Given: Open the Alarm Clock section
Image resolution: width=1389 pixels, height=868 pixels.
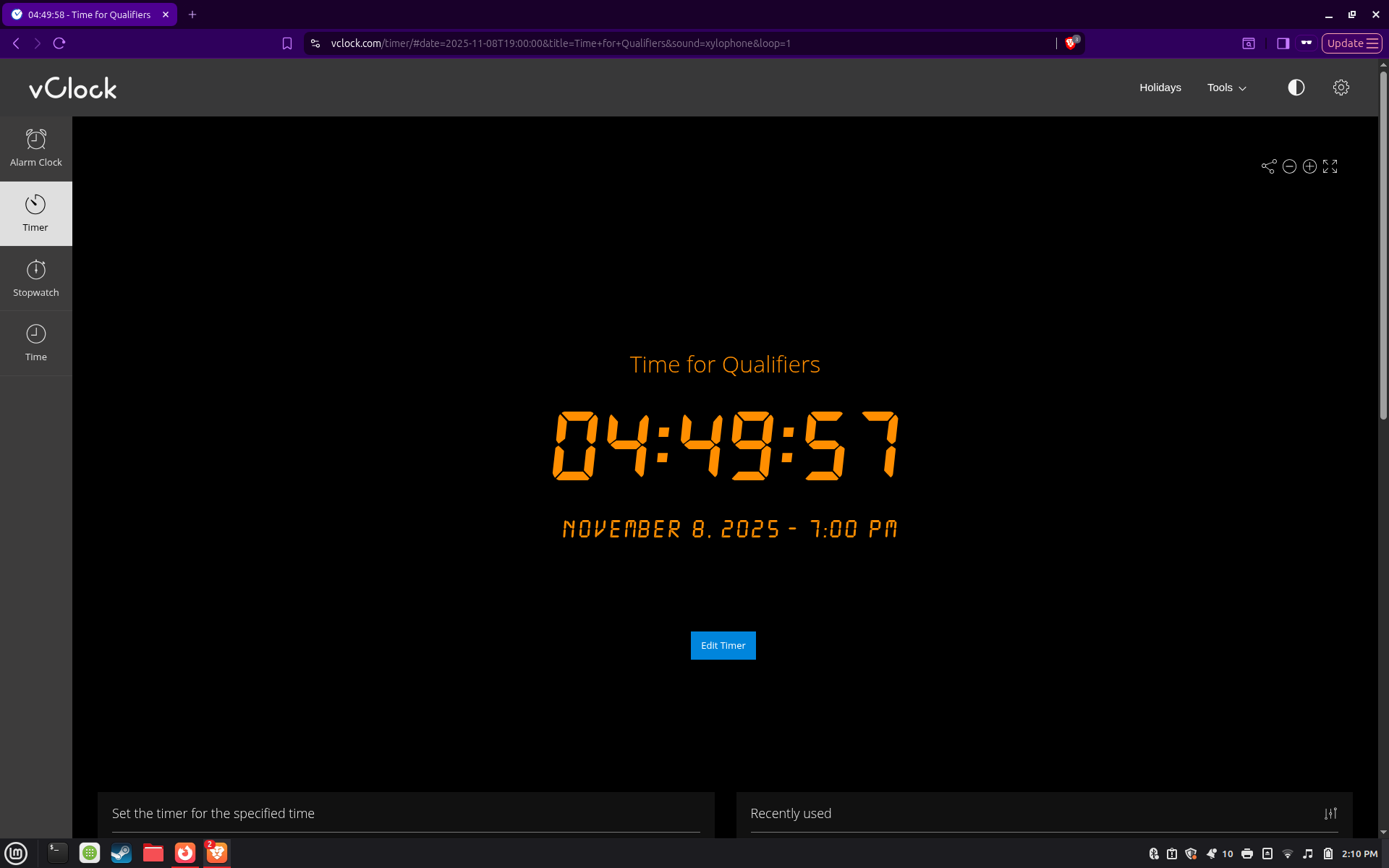Looking at the screenshot, I should (x=36, y=148).
